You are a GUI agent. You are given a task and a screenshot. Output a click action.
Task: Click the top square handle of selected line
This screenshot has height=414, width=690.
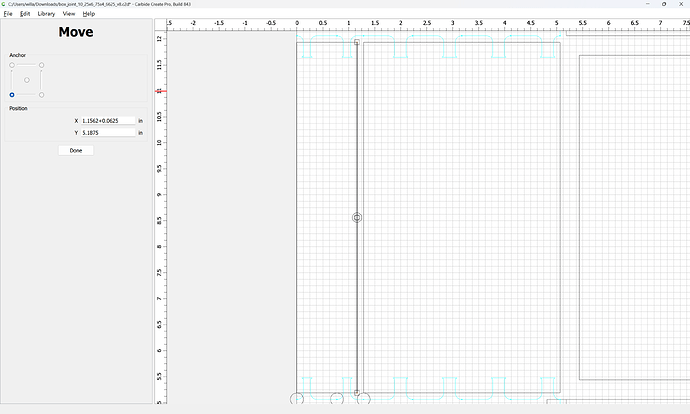(357, 42)
